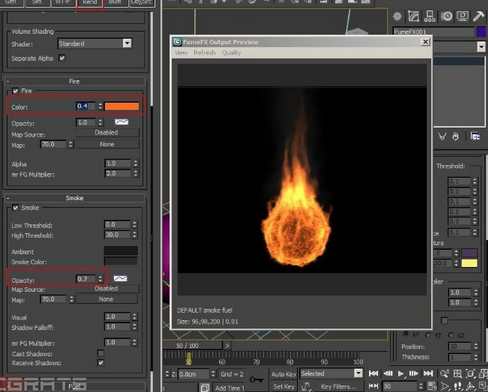Open the Modify command panel tab
Image resolution: width=488 pixels, height=392 pixels.
(x=413, y=16)
